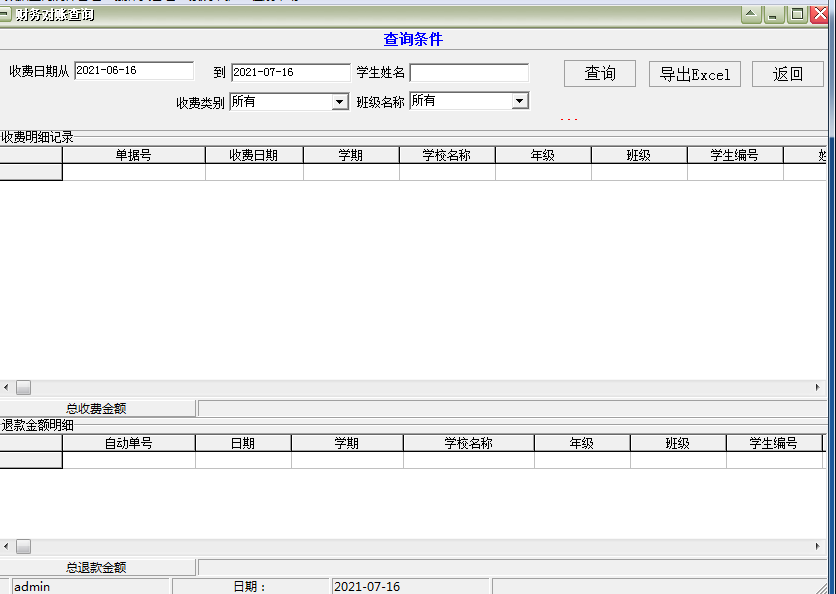Select the 年级 column header in the 退款金额明细 table
Viewport: 836px width, 594px height.
[x=582, y=443]
